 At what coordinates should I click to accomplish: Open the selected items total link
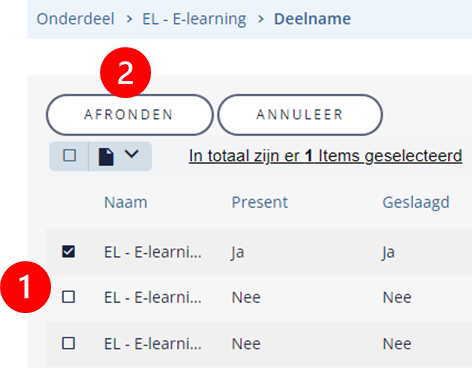(325, 156)
